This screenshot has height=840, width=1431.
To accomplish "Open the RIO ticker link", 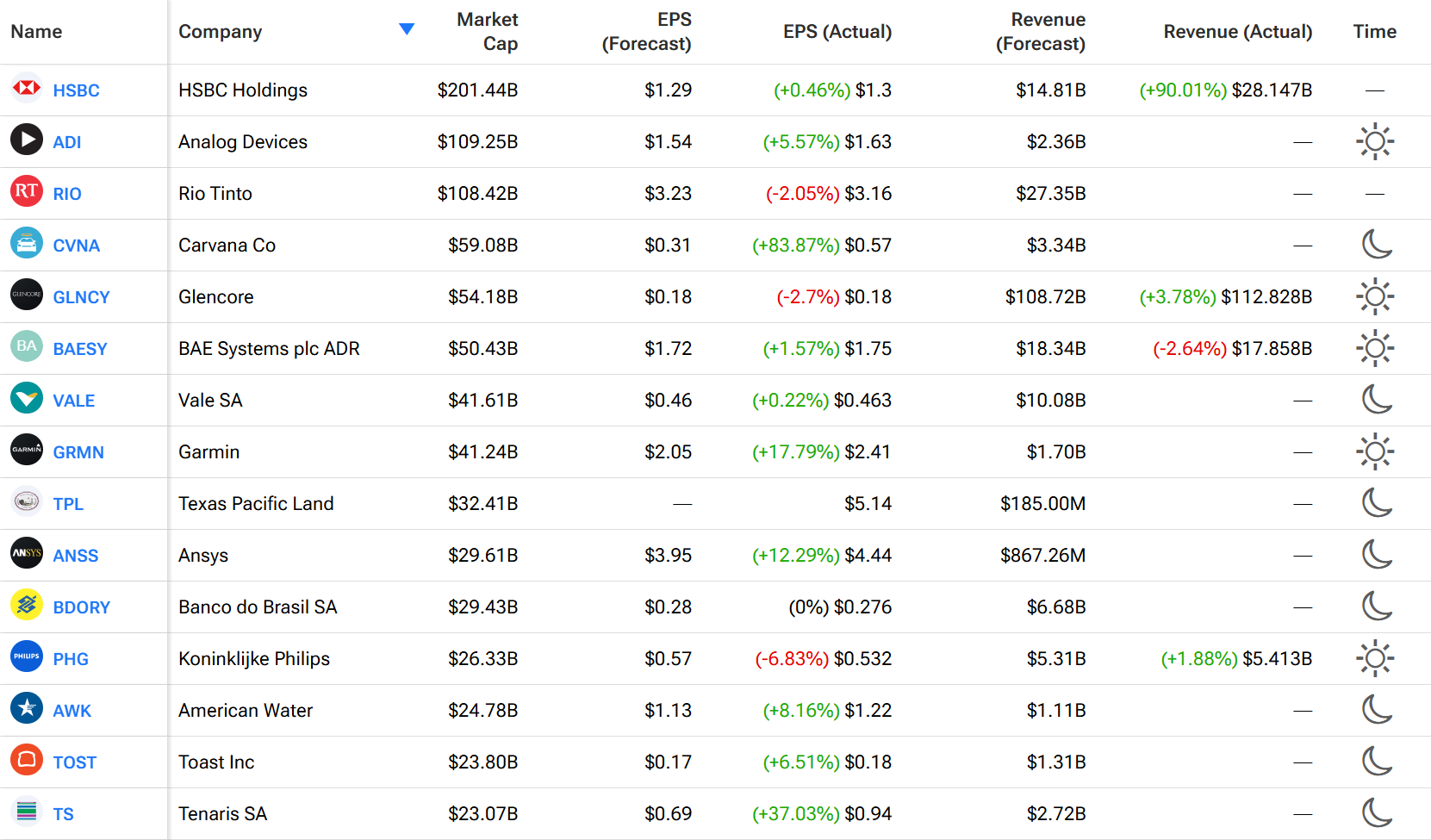I will [x=67, y=194].
